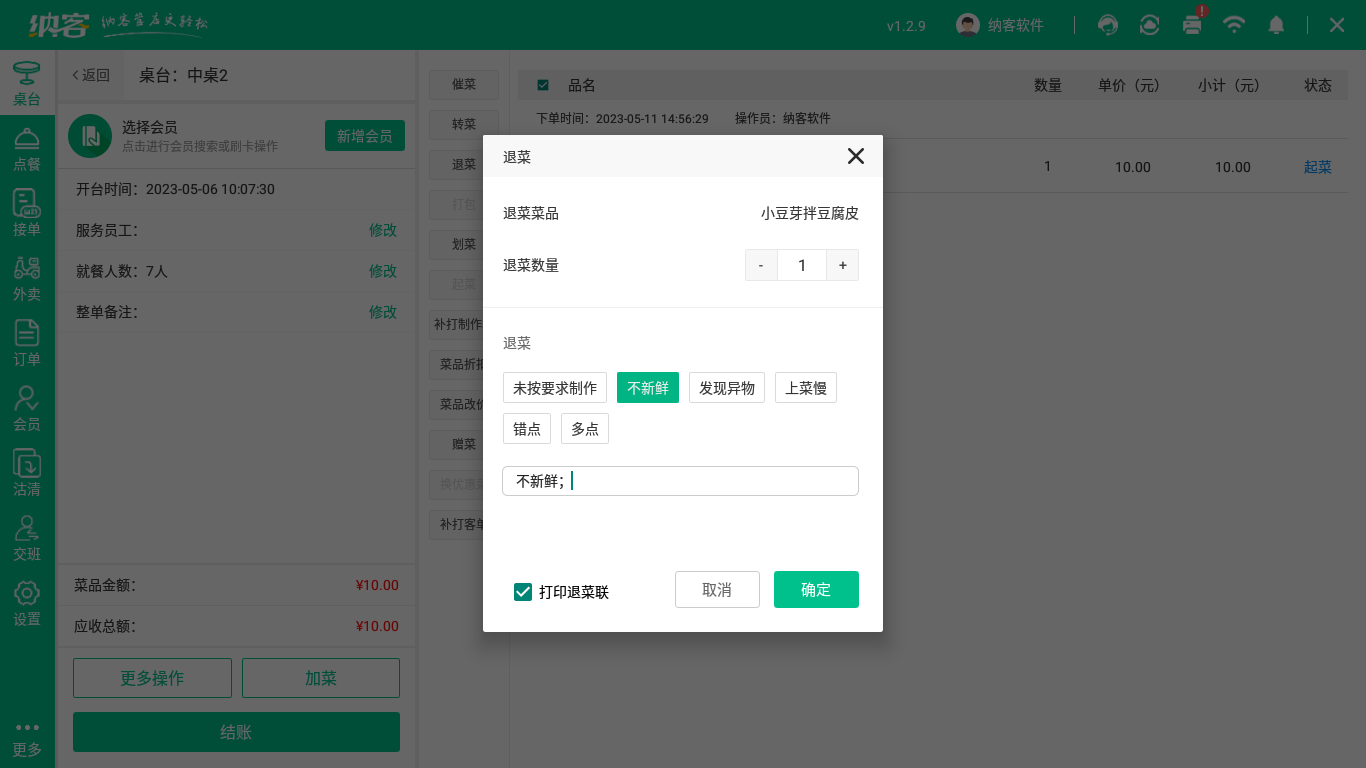Select the 上菜慢 return reason

coord(805,387)
